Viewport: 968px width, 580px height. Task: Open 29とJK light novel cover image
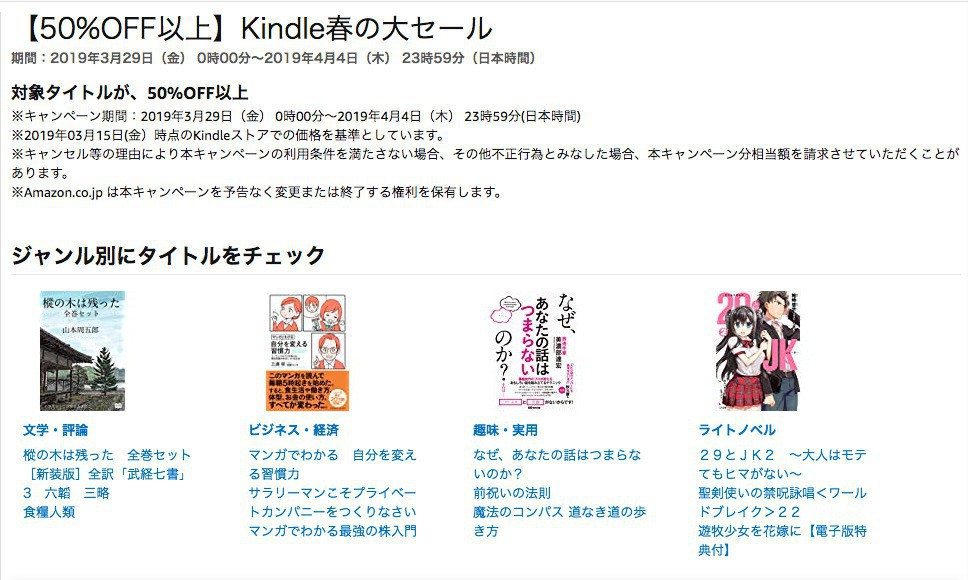pos(757,350)
